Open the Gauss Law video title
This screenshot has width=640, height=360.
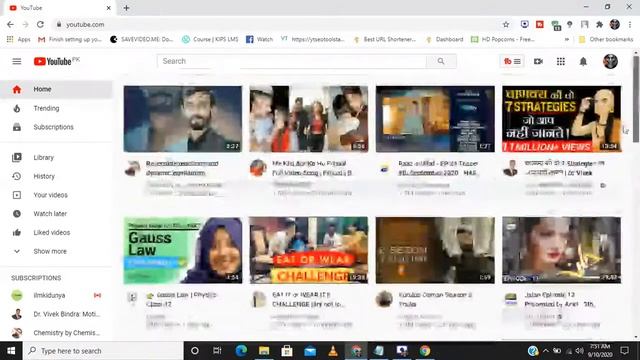click(181, 299)
